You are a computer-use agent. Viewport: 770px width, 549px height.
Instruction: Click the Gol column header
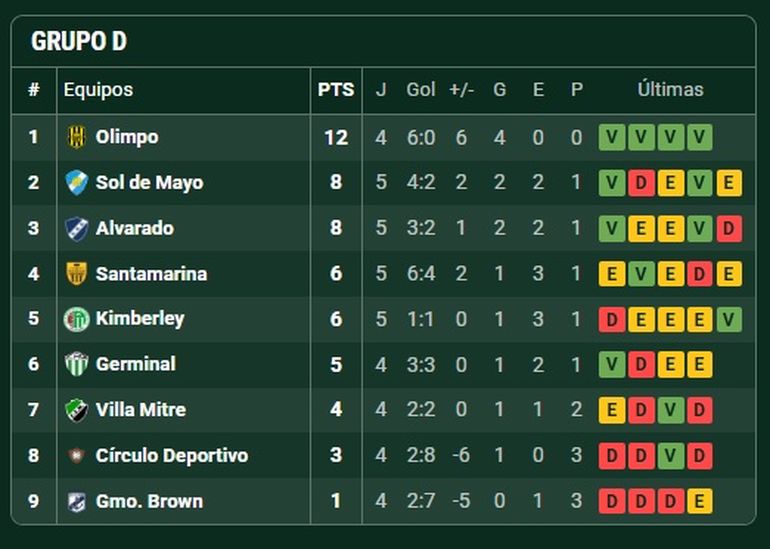tap(421, 90)
